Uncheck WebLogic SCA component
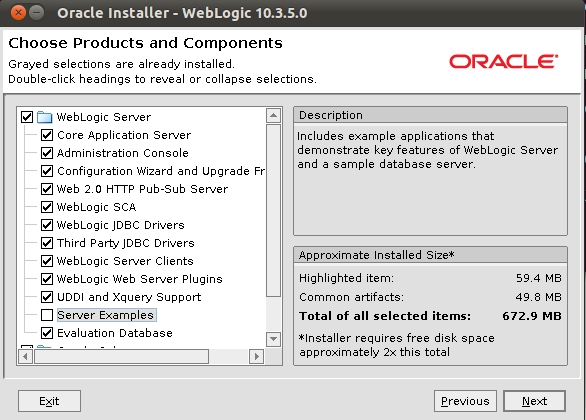The image size is (586, 420). [x=47, y=207]
